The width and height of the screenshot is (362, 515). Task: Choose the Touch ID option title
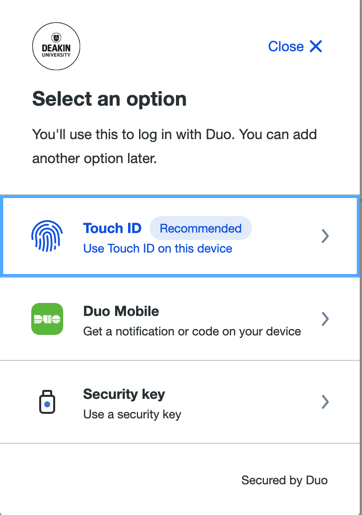coord(112,228)
